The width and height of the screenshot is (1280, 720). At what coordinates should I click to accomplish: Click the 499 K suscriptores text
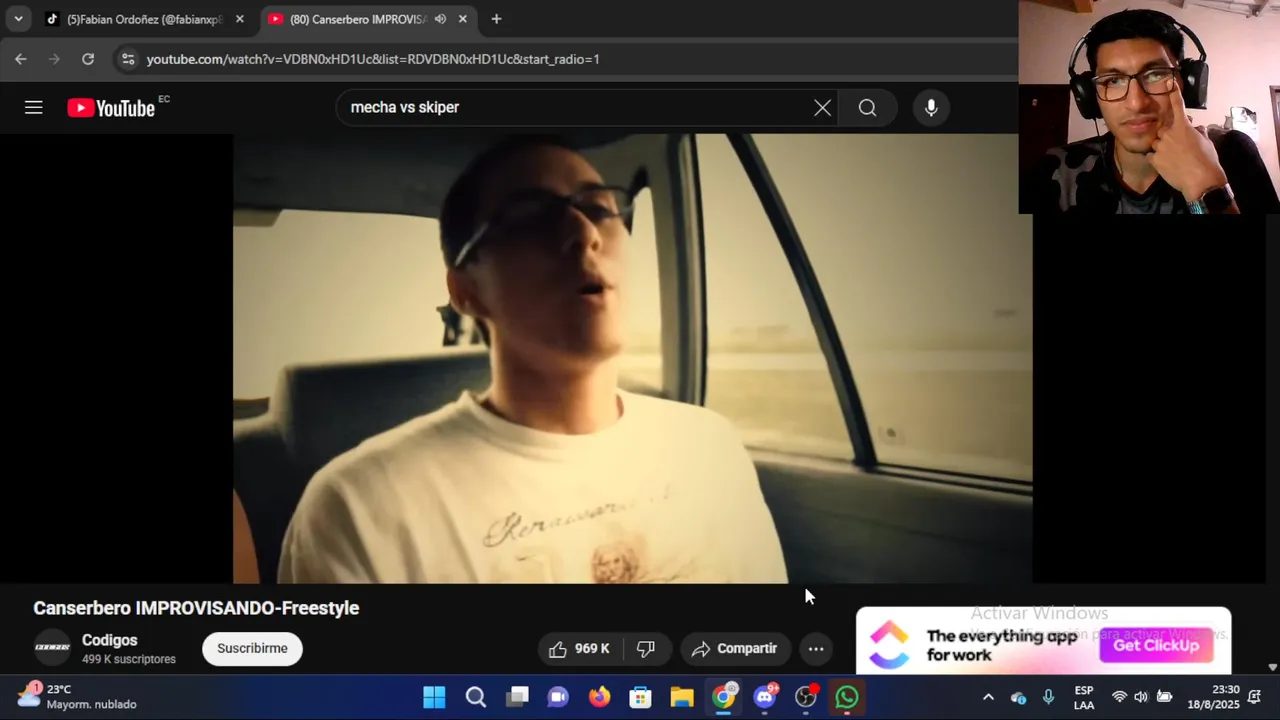point(129,660)
